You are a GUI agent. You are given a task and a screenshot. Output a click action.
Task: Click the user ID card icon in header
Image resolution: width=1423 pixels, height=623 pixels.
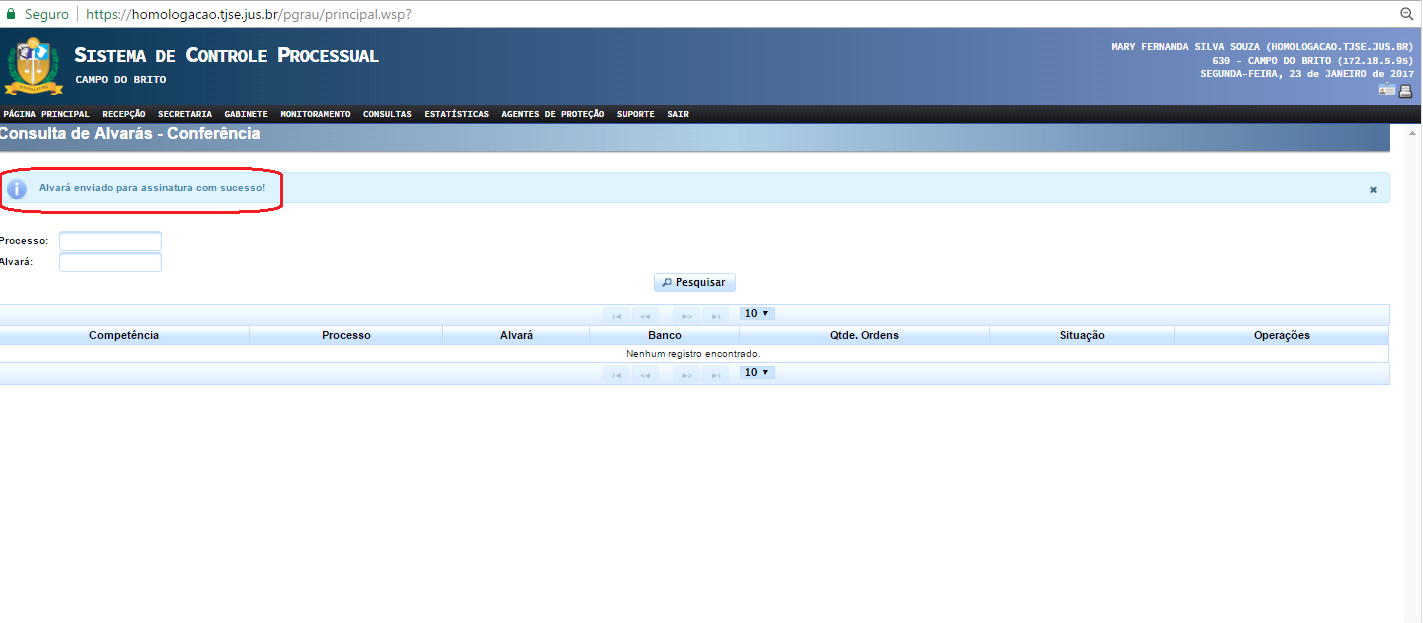pos(1387,91)
